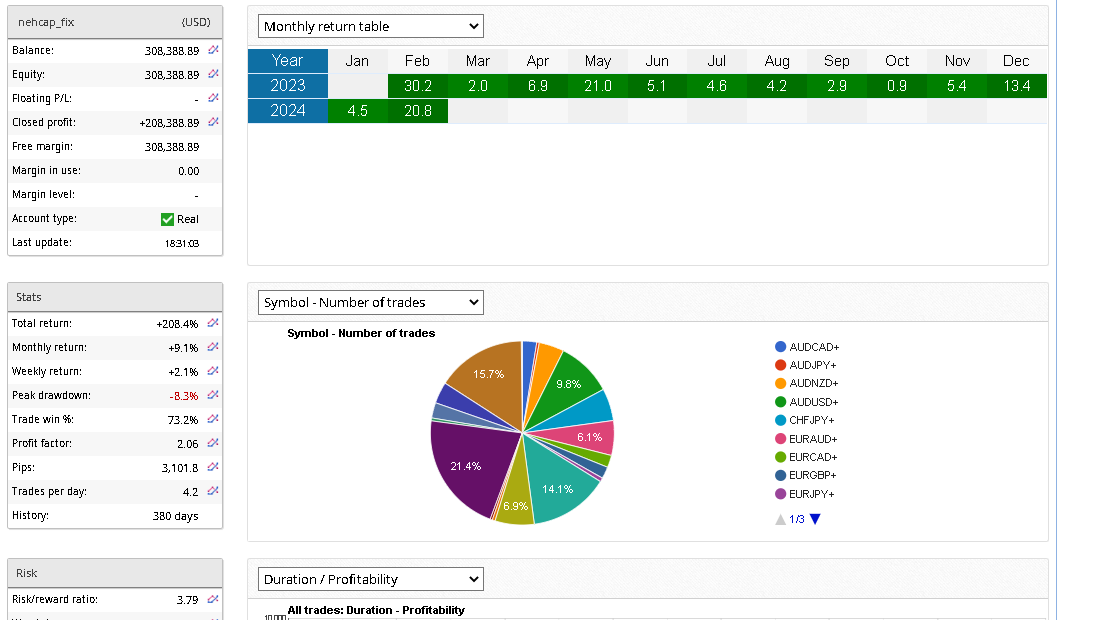Select the 2024 year row header

tap(288, 111)
